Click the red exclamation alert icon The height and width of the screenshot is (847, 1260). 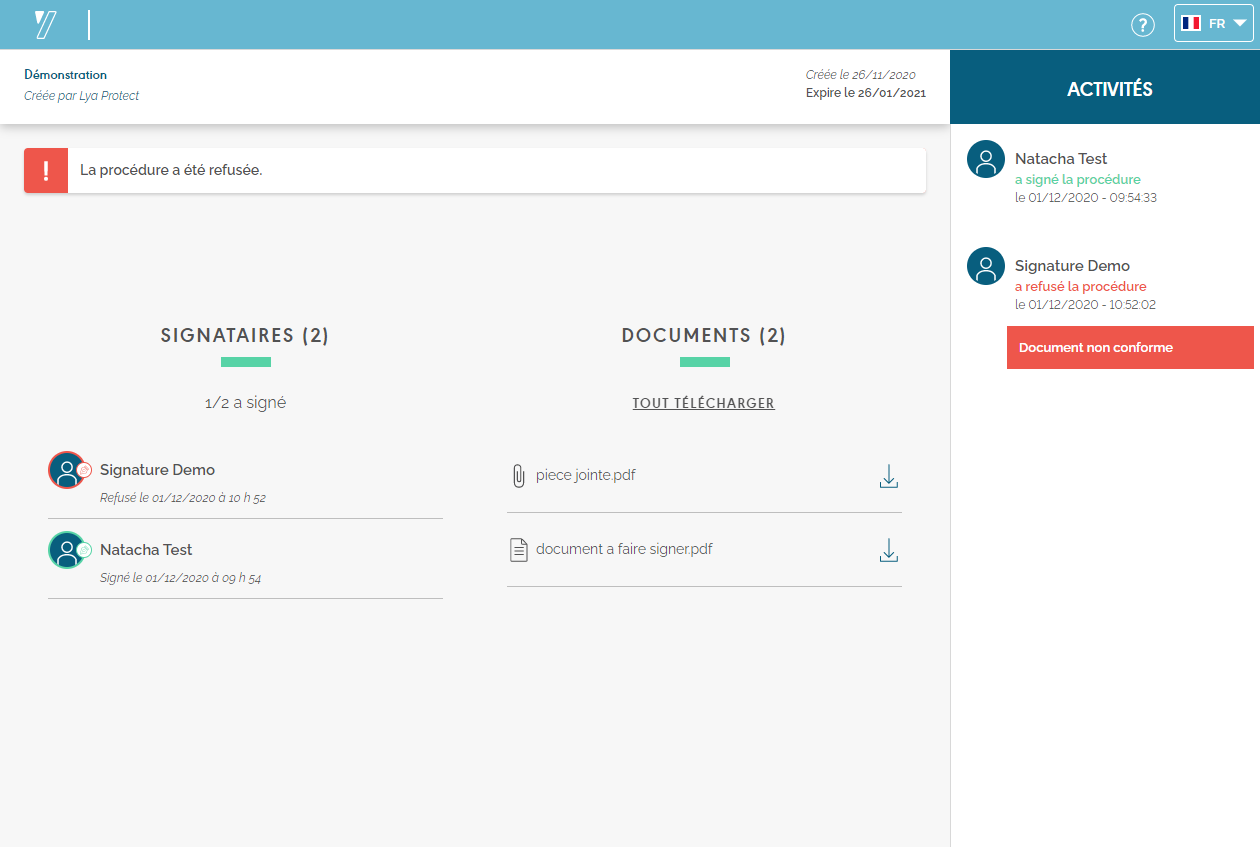point(46,170)
